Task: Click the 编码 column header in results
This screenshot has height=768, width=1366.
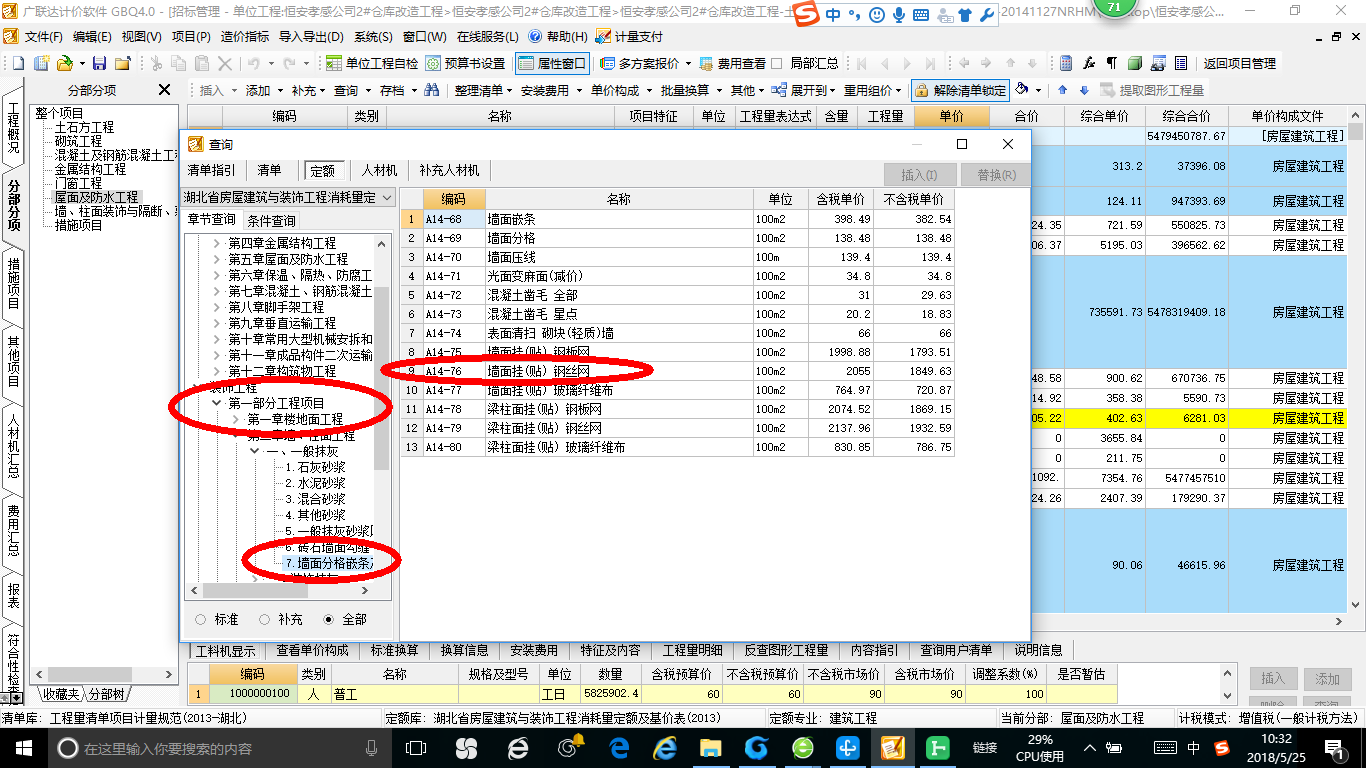Action: coord(454,199)
